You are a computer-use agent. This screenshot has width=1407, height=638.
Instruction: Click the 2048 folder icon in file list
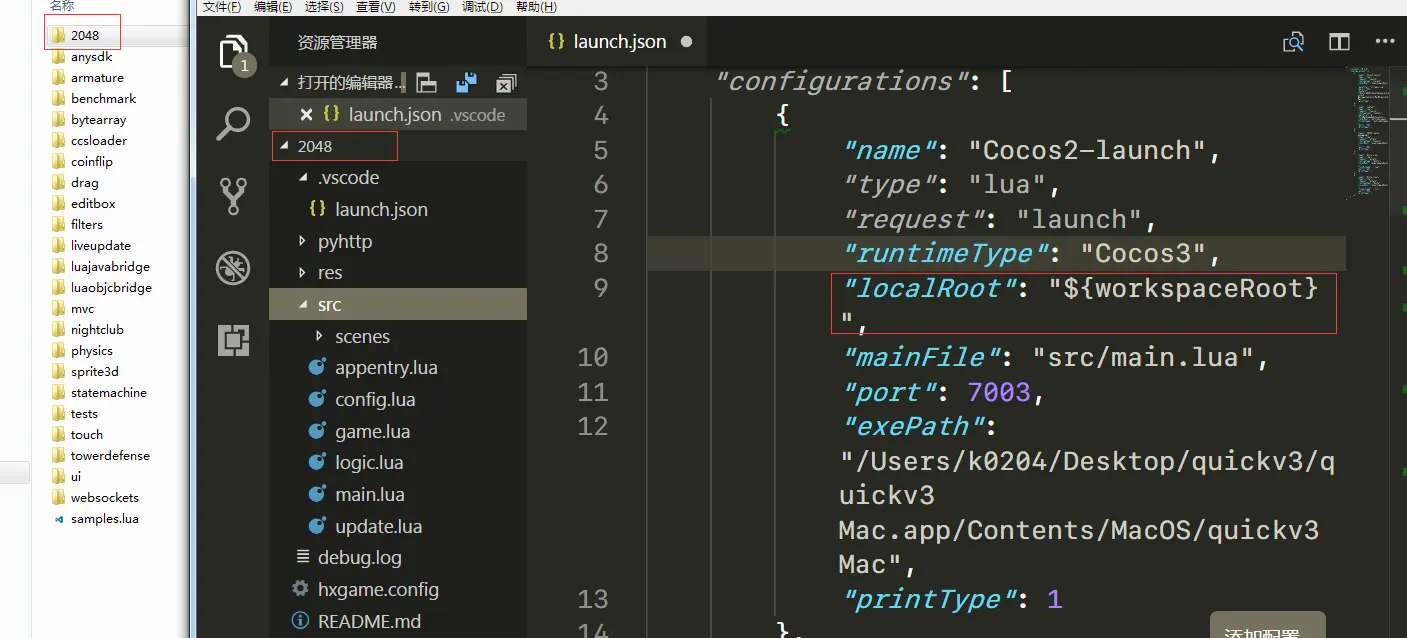(58, 35)
